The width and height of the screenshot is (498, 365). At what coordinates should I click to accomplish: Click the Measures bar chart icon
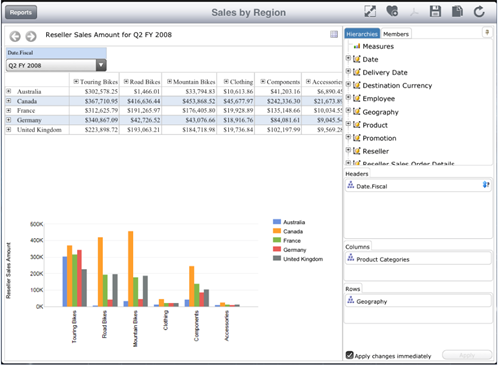click(357, 46)
